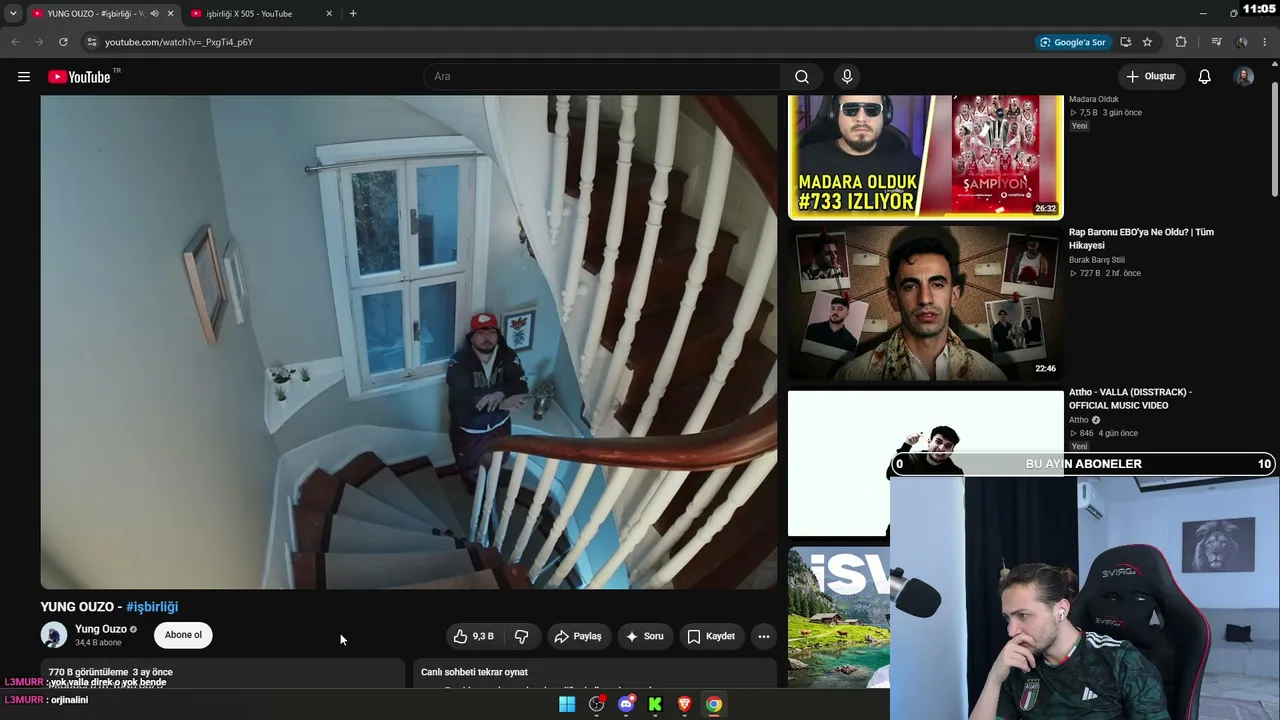Open the browser extensions puzzle icon
The height and width of the screenshot is (720, 1280).
pos(1181,42)
